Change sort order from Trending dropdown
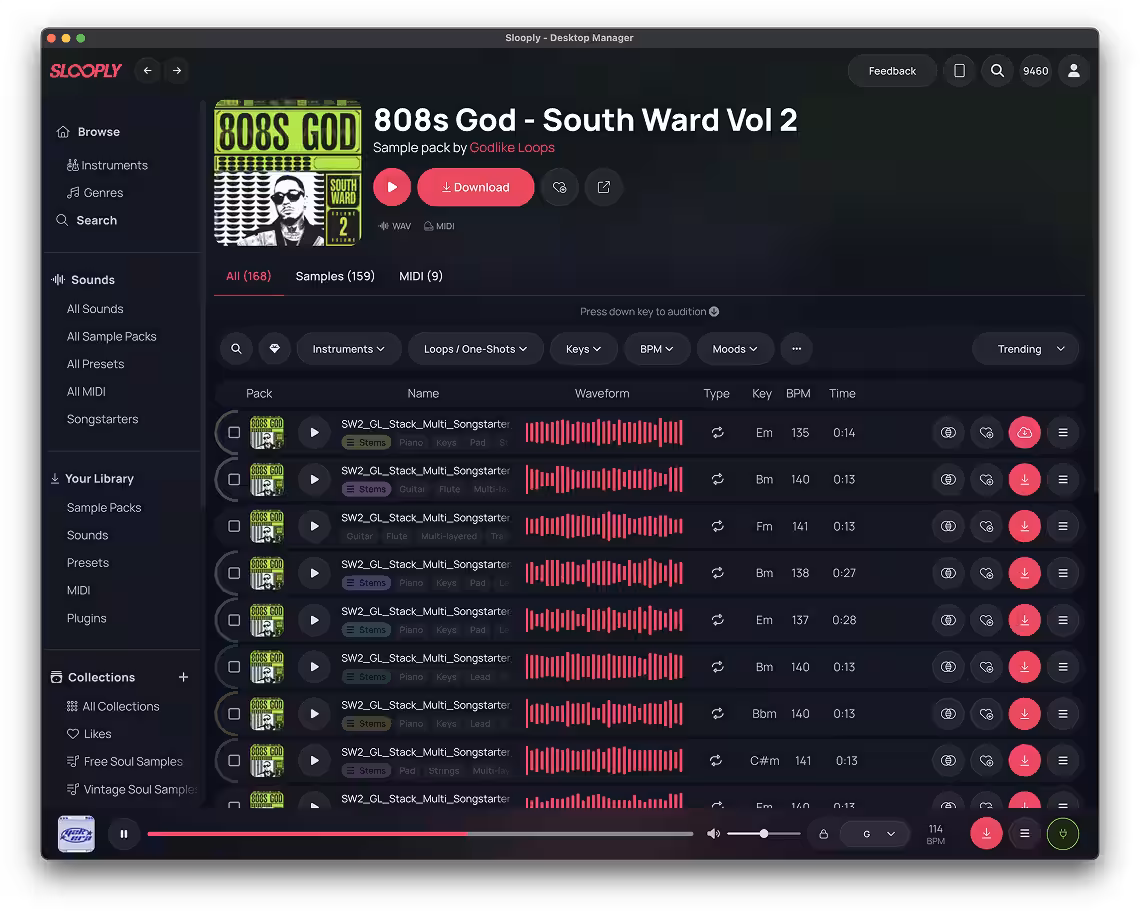 click(x=1025, y=349)
